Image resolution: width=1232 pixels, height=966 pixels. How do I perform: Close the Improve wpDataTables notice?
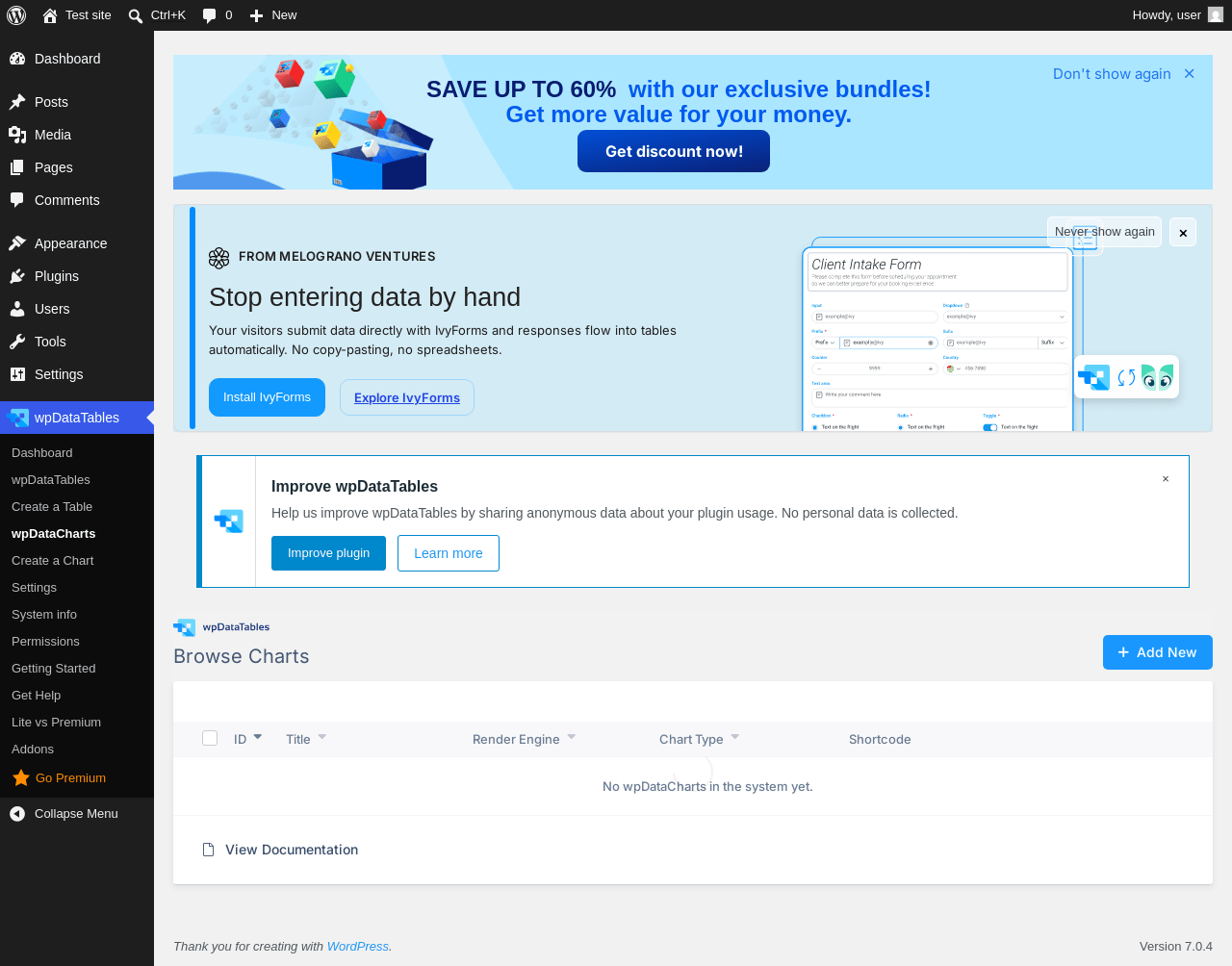click(x=1166, y=479)
